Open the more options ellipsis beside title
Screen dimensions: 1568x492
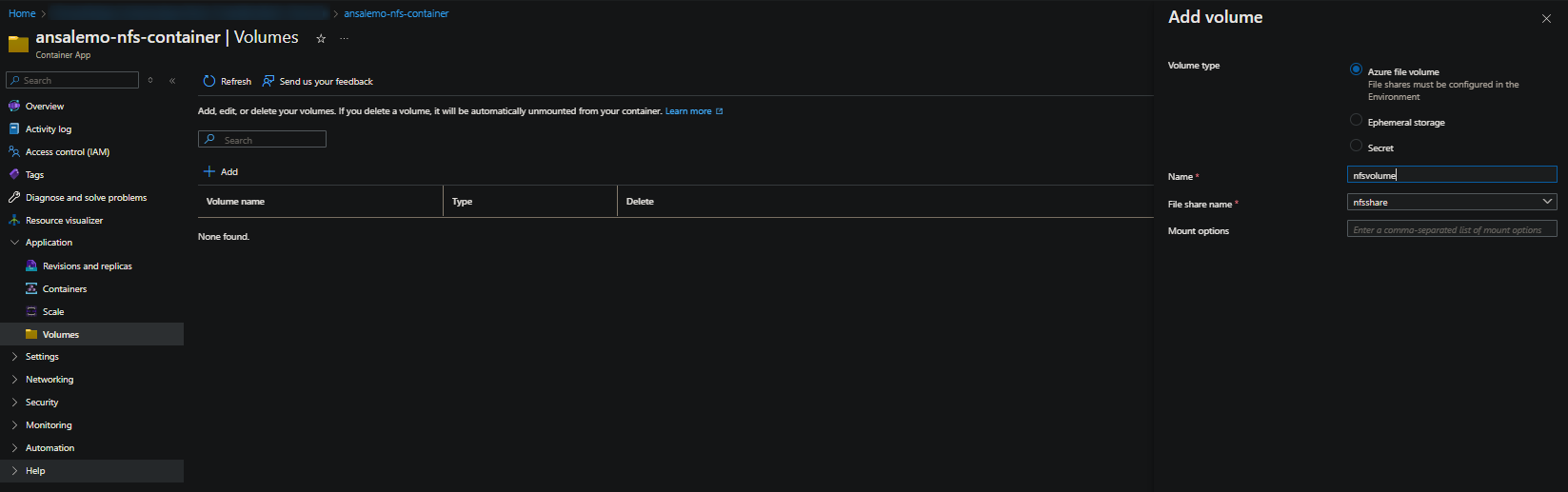click(344, 39)
